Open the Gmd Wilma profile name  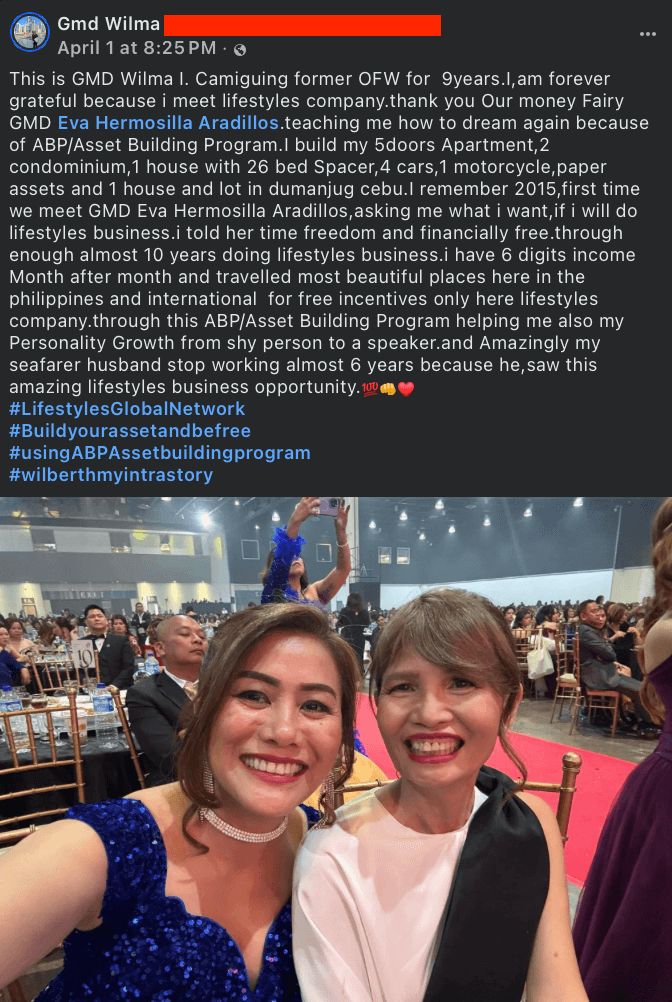point(109,24)
